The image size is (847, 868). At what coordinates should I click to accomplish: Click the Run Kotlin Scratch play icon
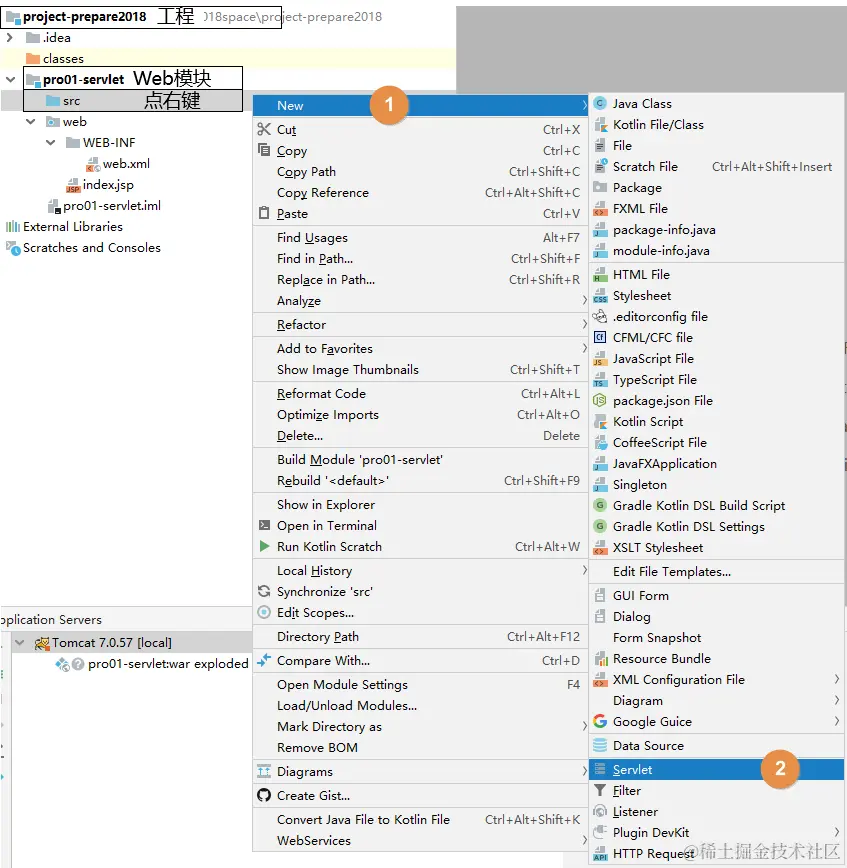pos(264,546)
